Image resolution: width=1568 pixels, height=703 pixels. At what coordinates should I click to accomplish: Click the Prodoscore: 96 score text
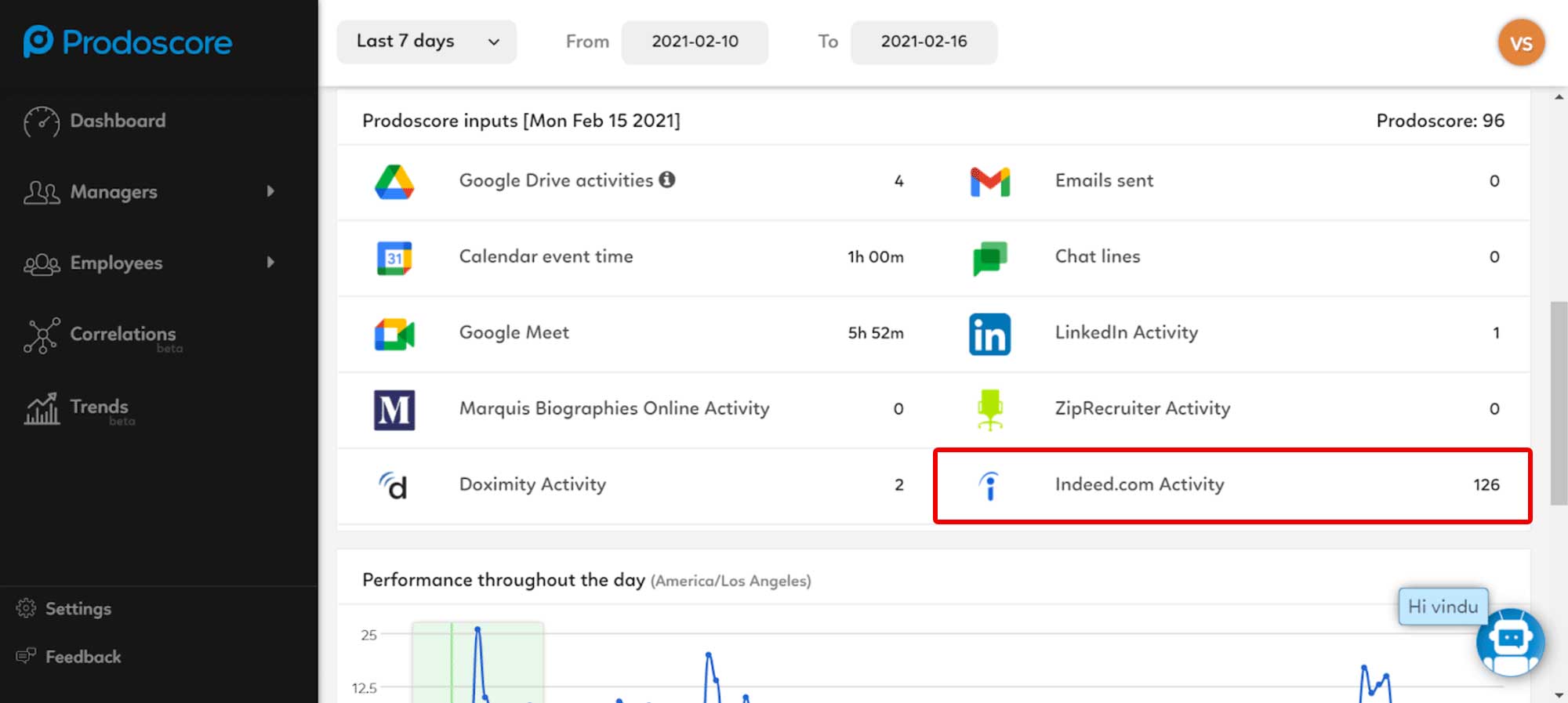1440,121
